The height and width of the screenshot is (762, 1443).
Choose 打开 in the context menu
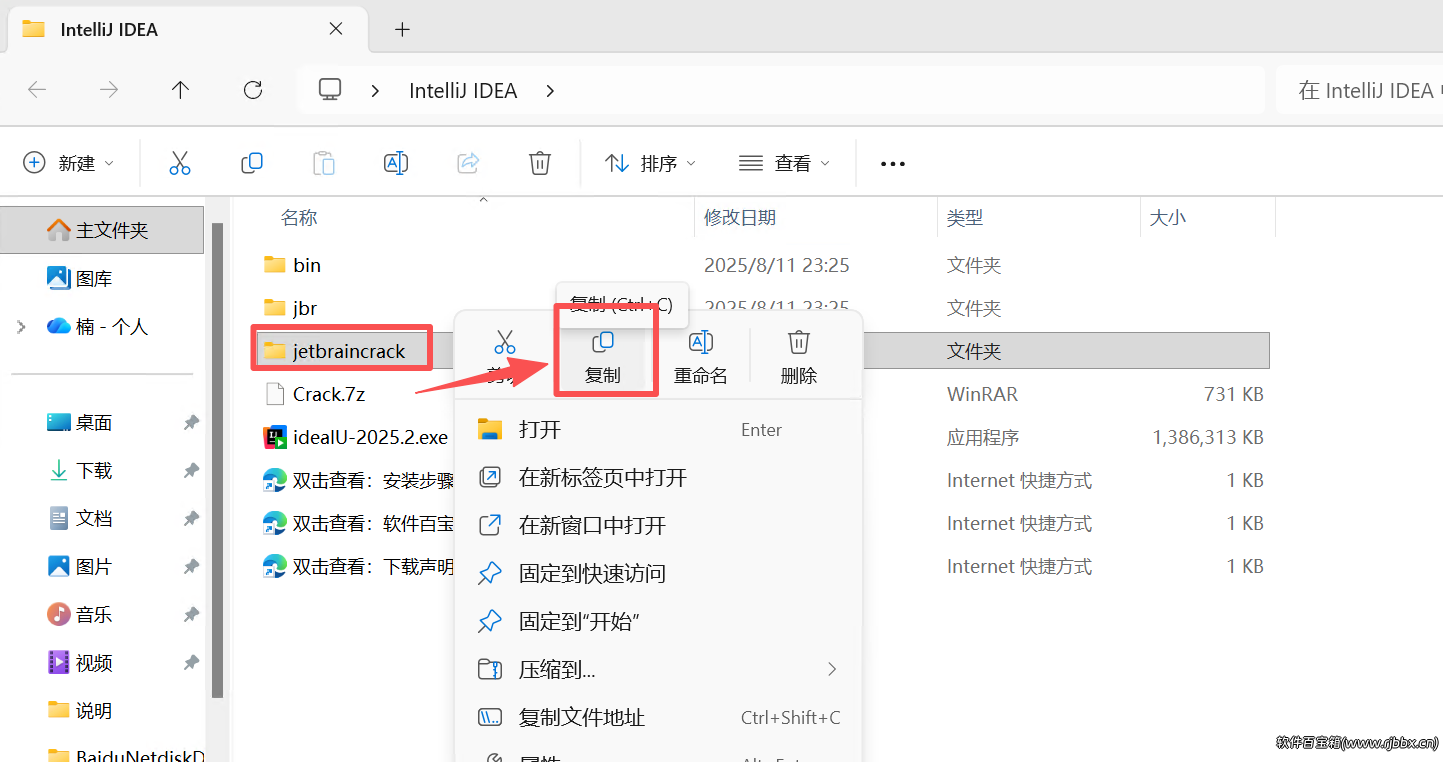658,430
